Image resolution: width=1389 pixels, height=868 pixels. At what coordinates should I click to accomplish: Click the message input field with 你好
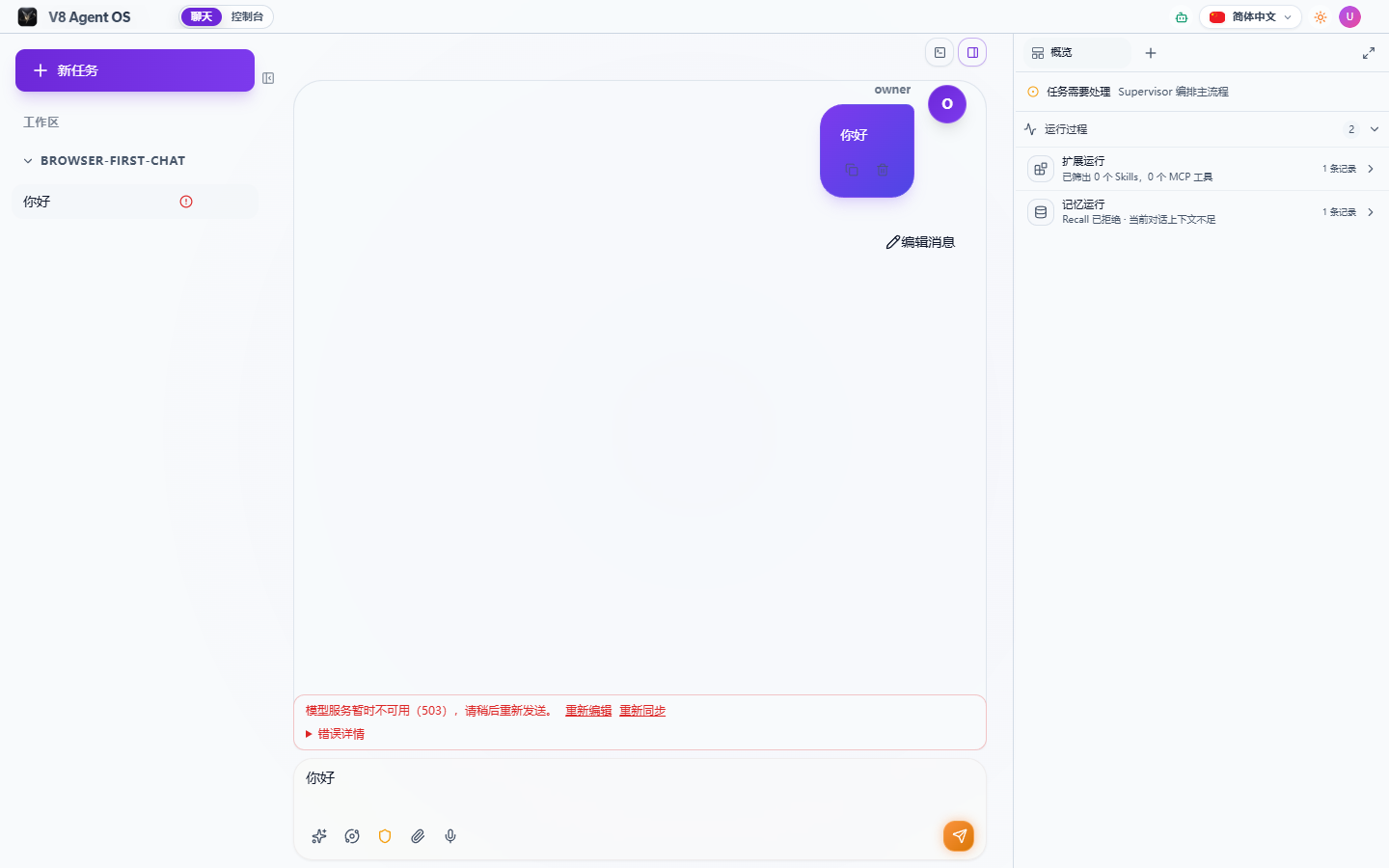tap(640, 786)
